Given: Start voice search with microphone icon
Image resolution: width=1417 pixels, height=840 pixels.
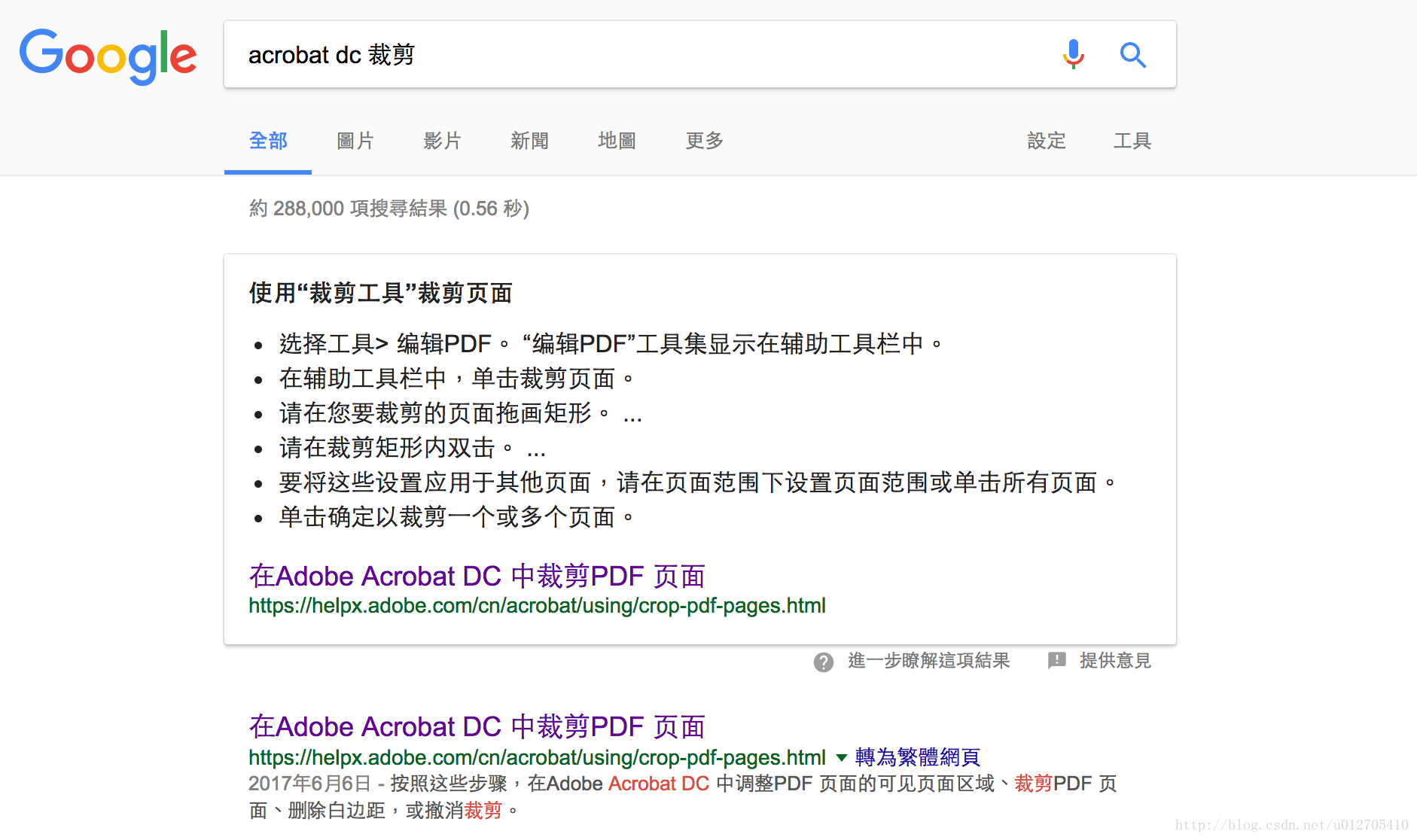Looking at the screenshot, I should (x=1073, y=54).
